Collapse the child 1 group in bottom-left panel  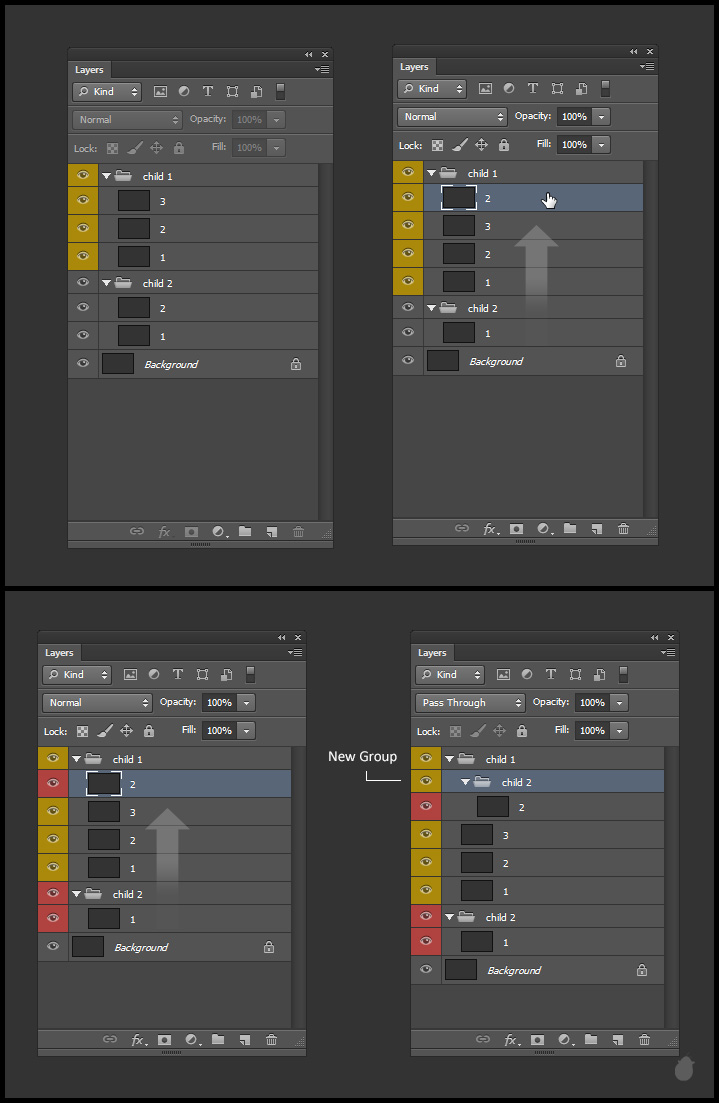(x=76, y=760)
